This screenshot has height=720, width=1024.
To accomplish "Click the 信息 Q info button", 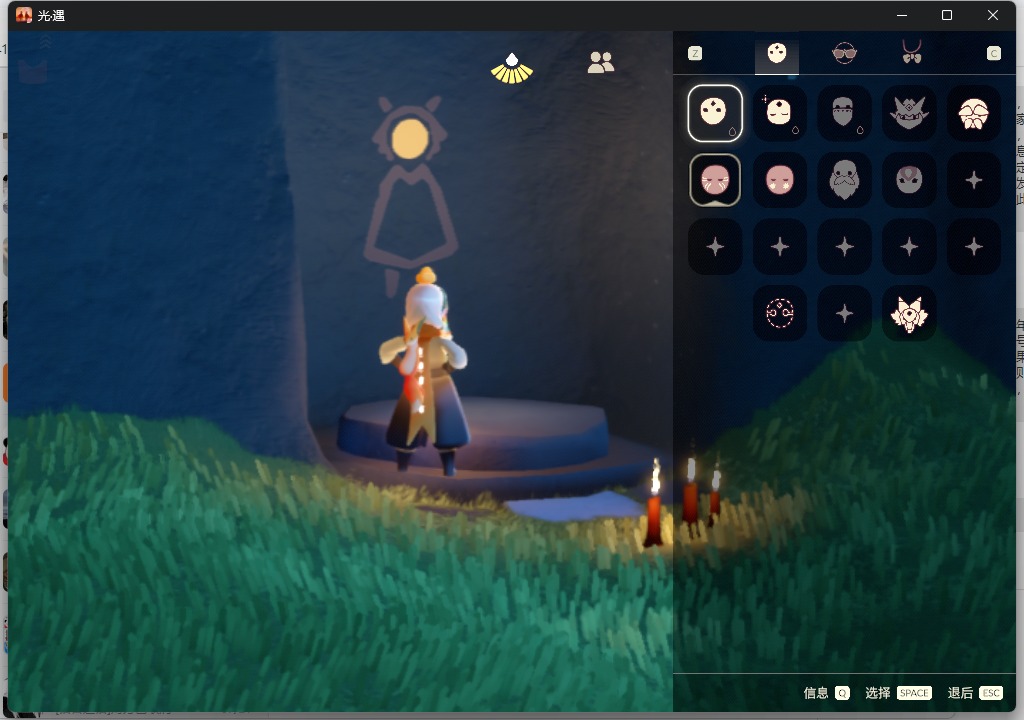I will 826,693.
